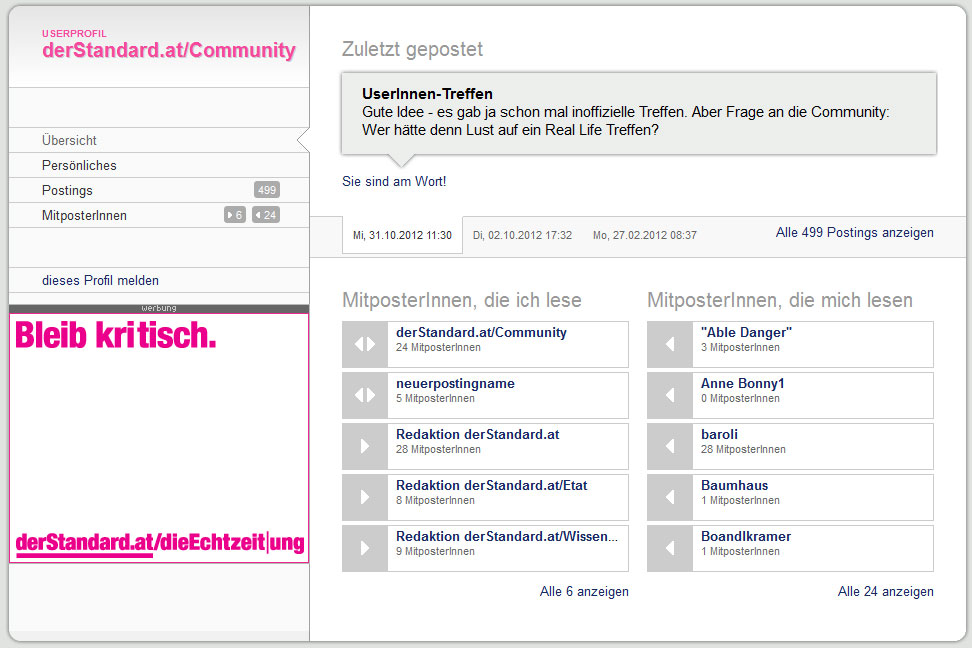Open the Redaktion derStandard.at/Wissen... profile
This screenshot has width=972, height=648.
click(507, 536)
